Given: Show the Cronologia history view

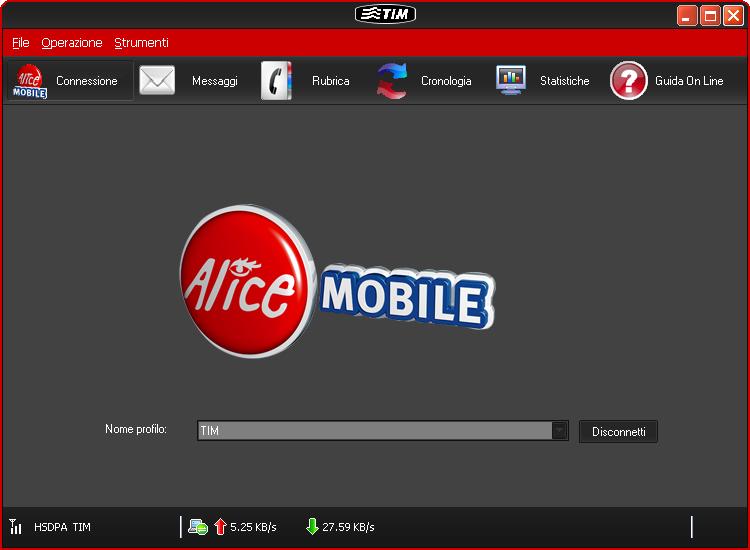Looking at the screenshot, I should pyautogui.click(x=392, y=81).
